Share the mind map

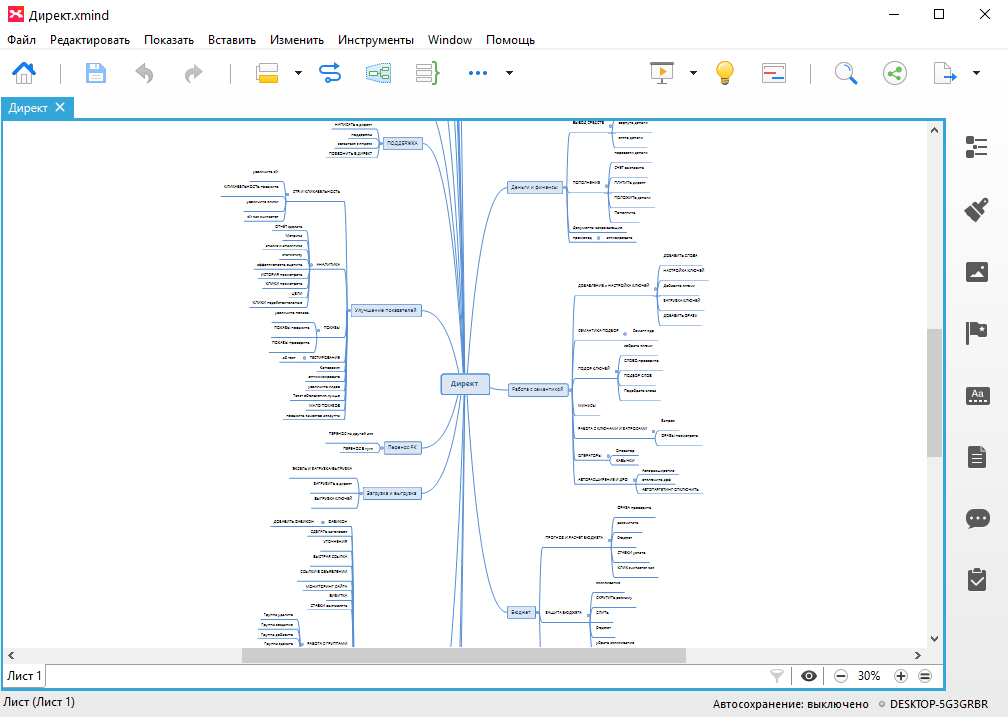click(895, 73)
